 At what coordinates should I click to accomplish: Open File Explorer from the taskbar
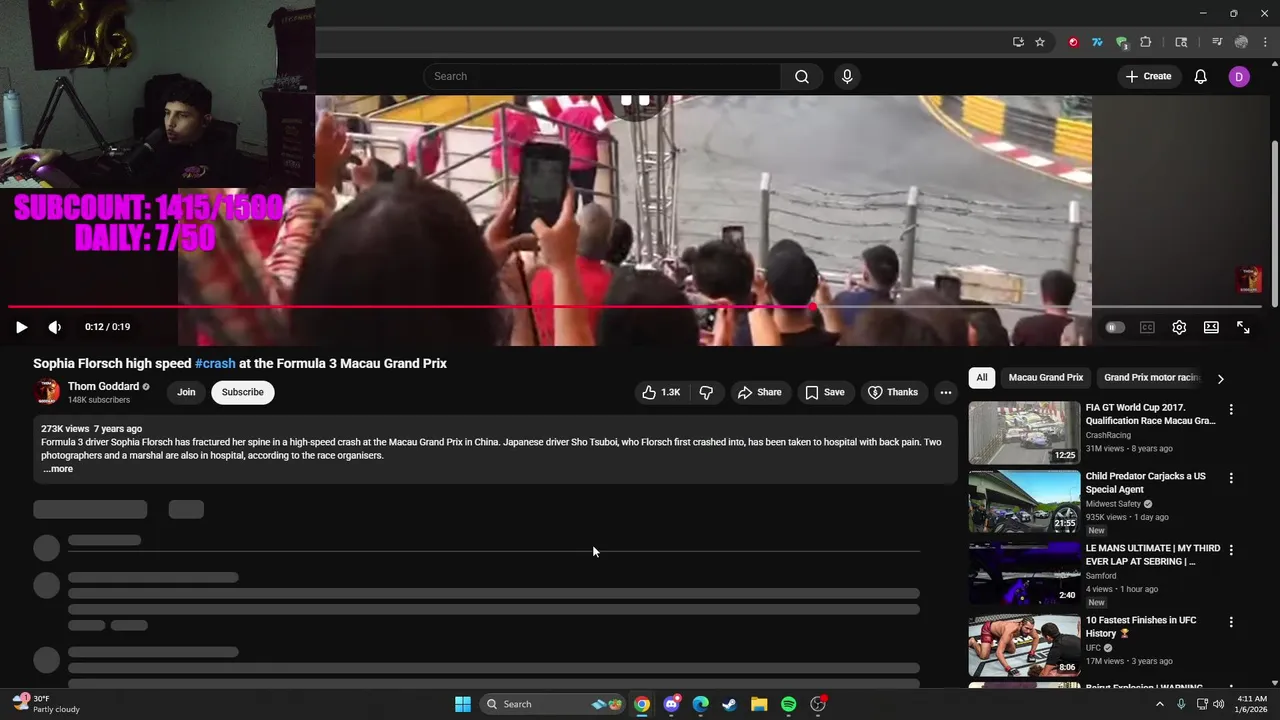(759, 704)
